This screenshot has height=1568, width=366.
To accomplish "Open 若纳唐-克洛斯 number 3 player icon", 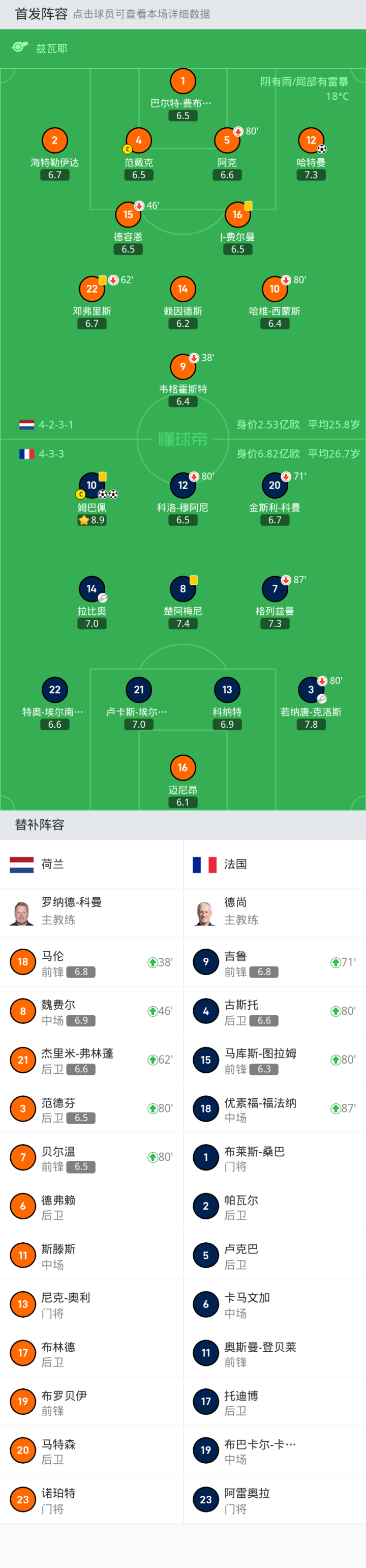I will (x=311, y=690).
